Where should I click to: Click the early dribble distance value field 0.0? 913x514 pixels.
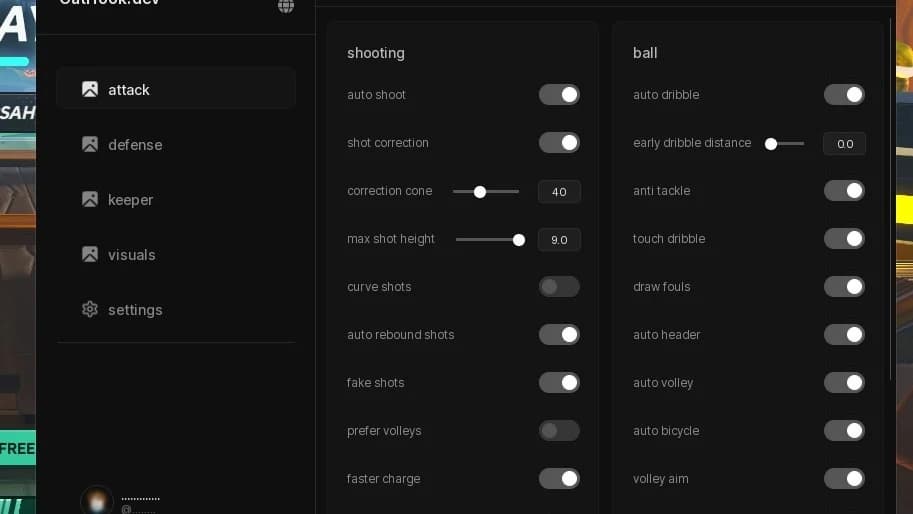(x=844, y=144)
